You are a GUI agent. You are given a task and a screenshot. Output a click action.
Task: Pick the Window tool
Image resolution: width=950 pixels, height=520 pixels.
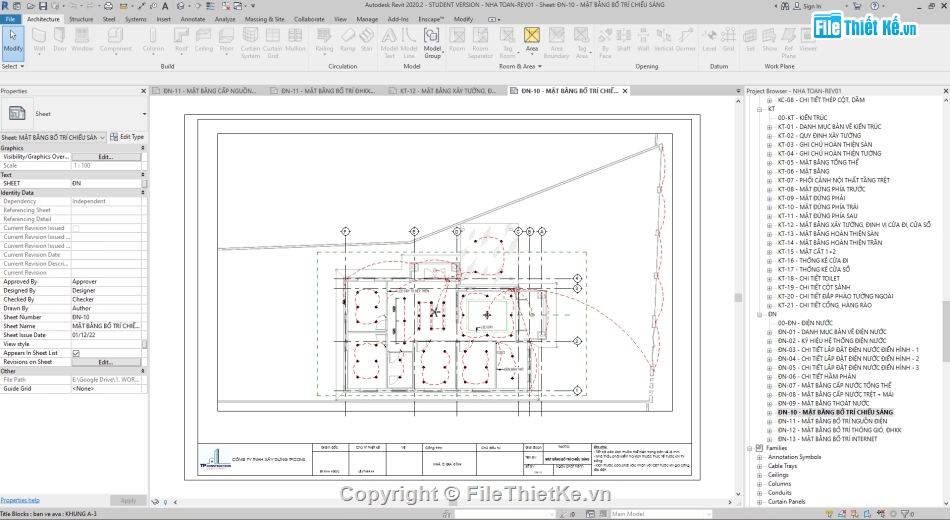coord(82,40)
